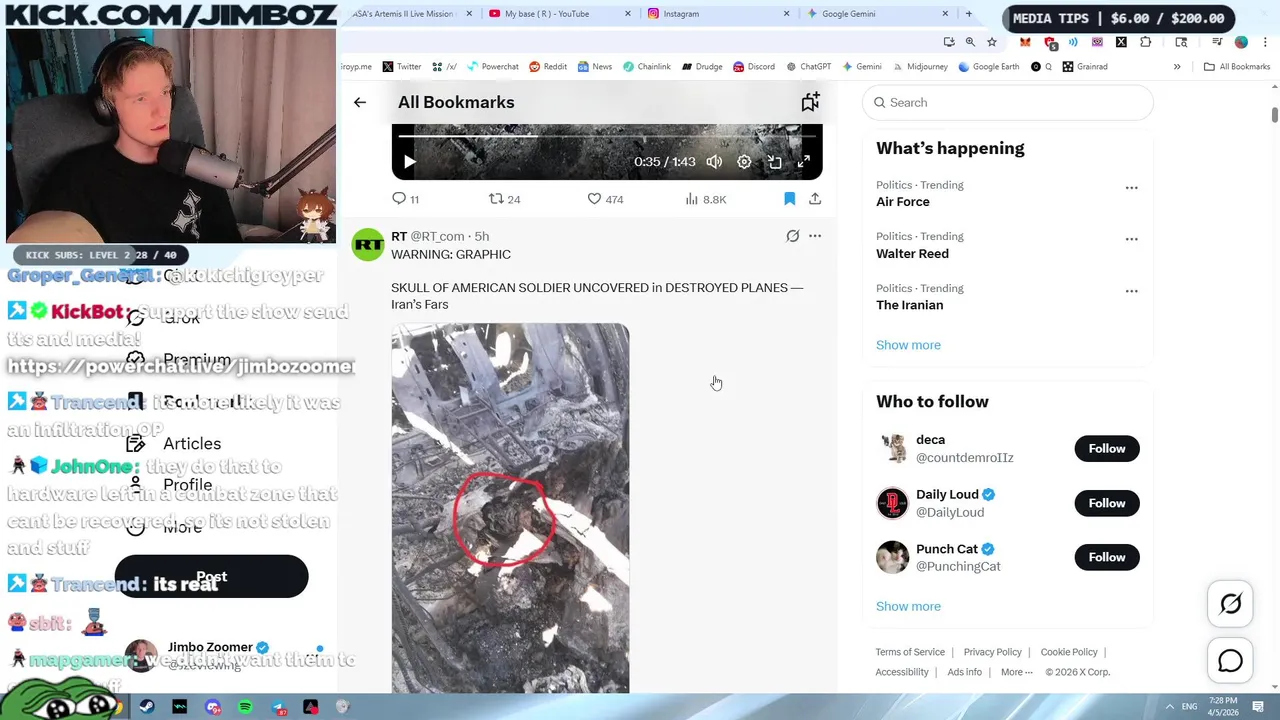
Task: Open more options on RT tweet
Action: (x=815, y=236)
